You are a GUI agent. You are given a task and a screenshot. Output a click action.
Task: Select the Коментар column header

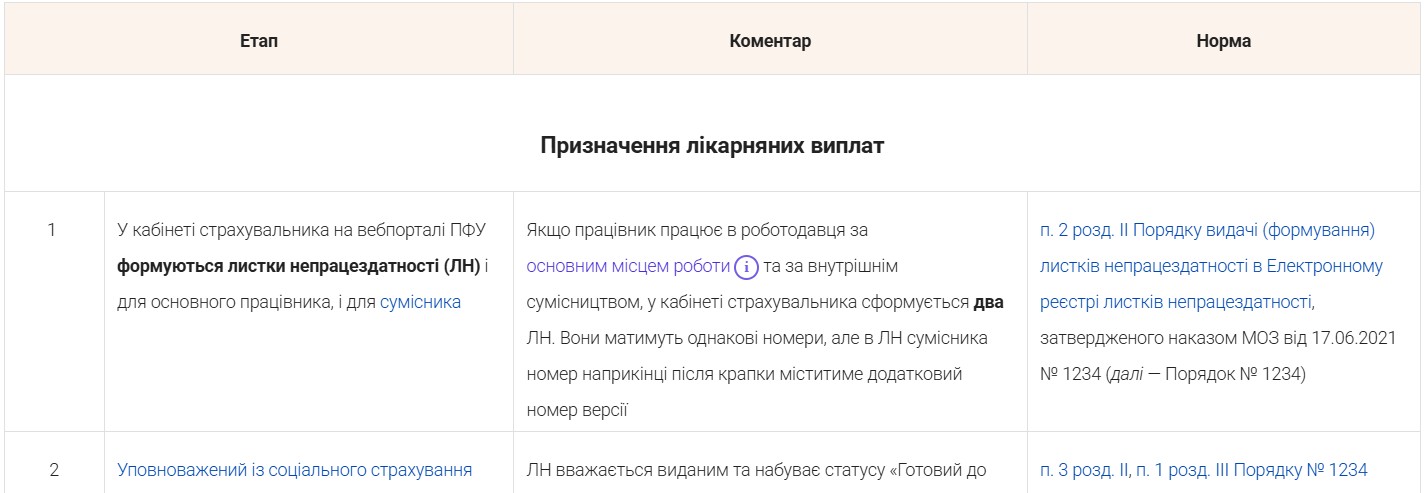point(770,41)
